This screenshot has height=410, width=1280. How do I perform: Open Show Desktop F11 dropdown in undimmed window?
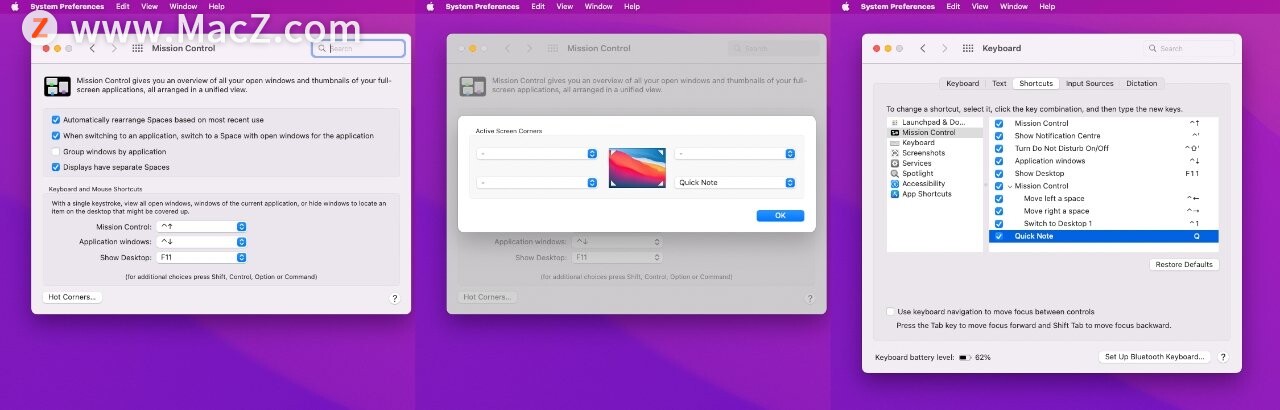201,257
